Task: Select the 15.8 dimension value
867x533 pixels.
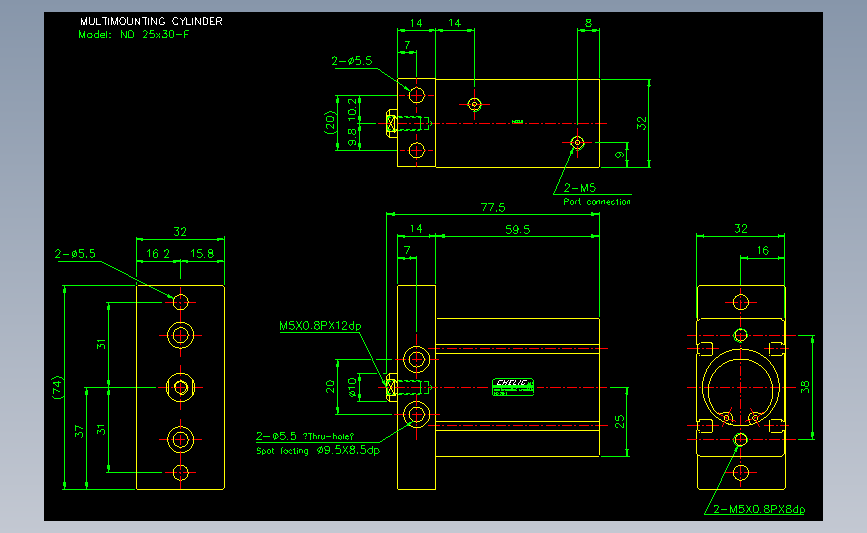Action: point(202,254)
